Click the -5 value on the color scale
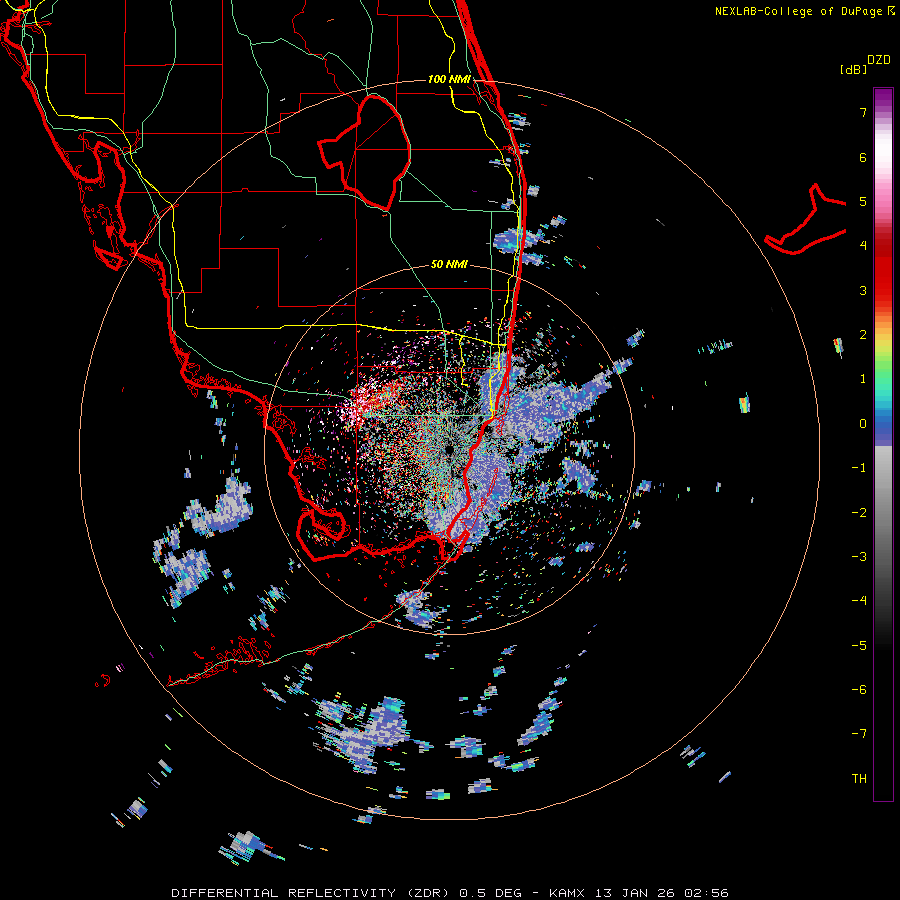 859,646
